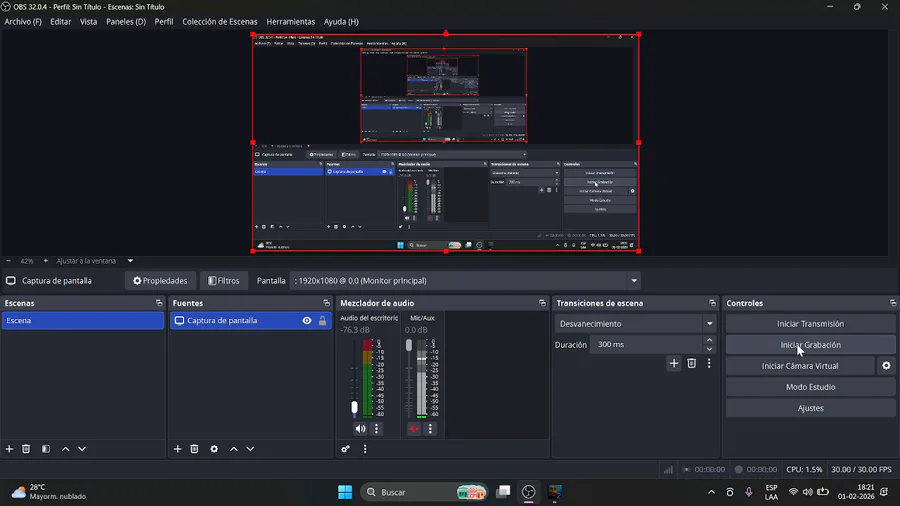Click the taskbar Buscar search box
The image size is (900, 506).
click(425, 492)
